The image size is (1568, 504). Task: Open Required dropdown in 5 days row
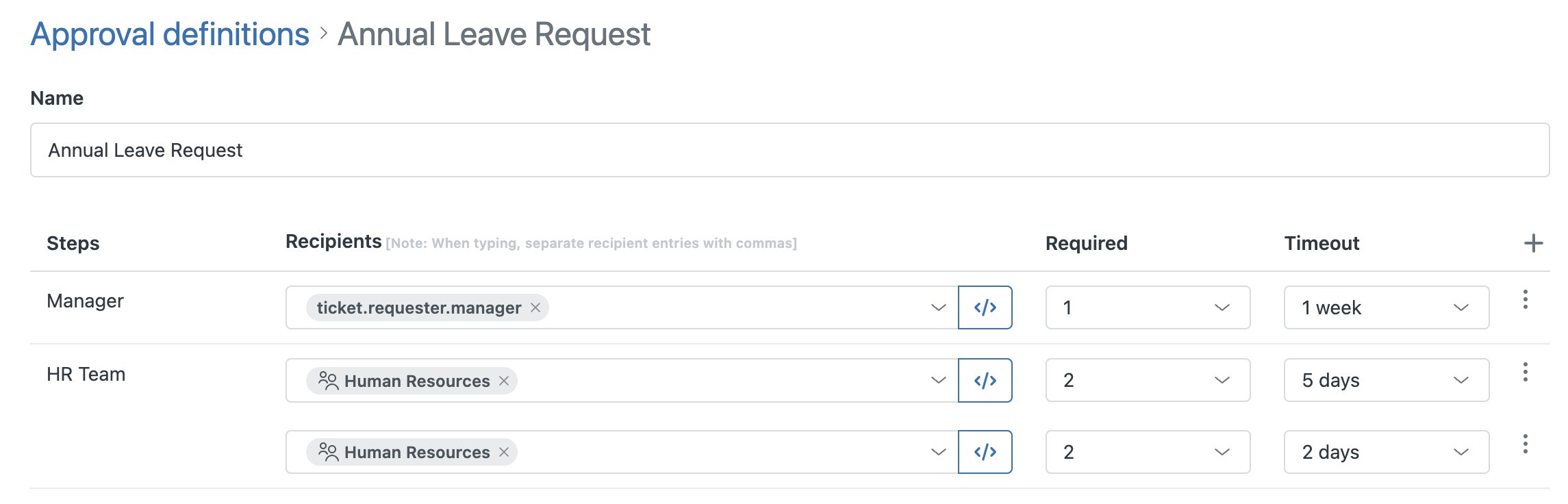point(1148,380)
